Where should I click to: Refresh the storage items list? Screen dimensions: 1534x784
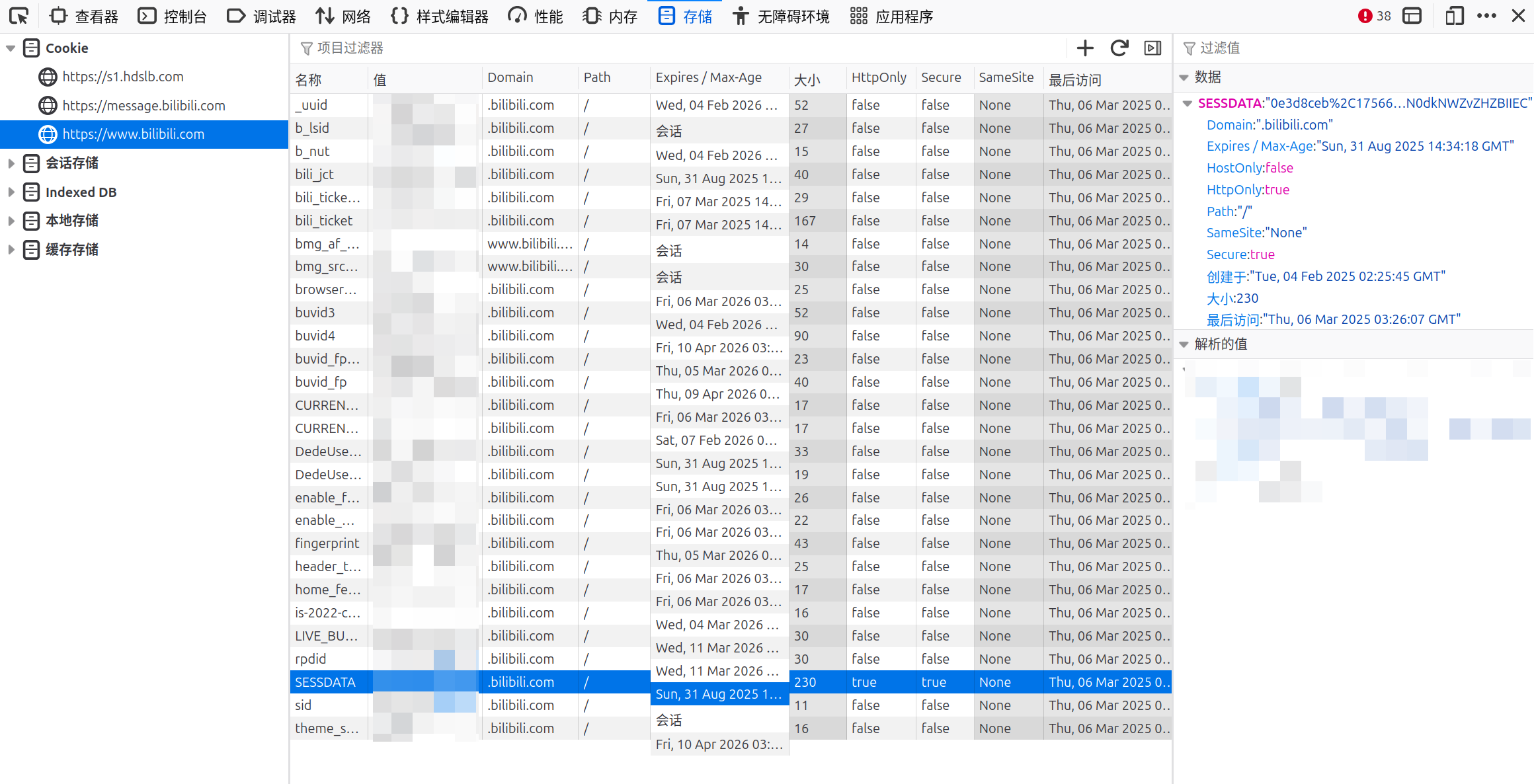click(1119, 48)
